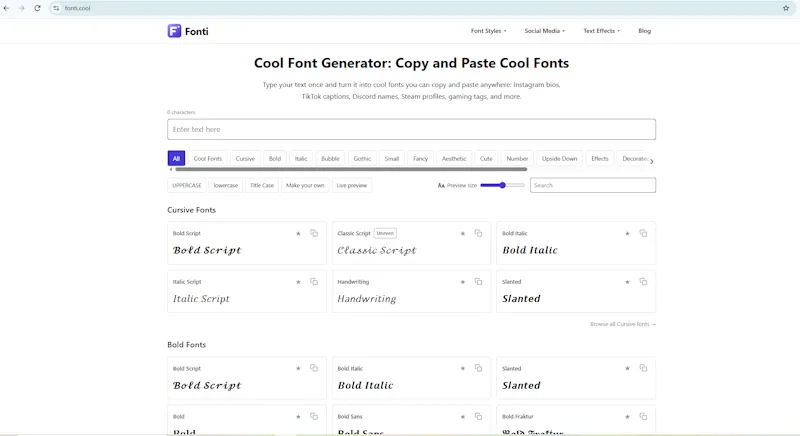Image resolution: width=800 pixels, height=436 pixels.
Task: Open the Blog page
Action: point(644,31)
